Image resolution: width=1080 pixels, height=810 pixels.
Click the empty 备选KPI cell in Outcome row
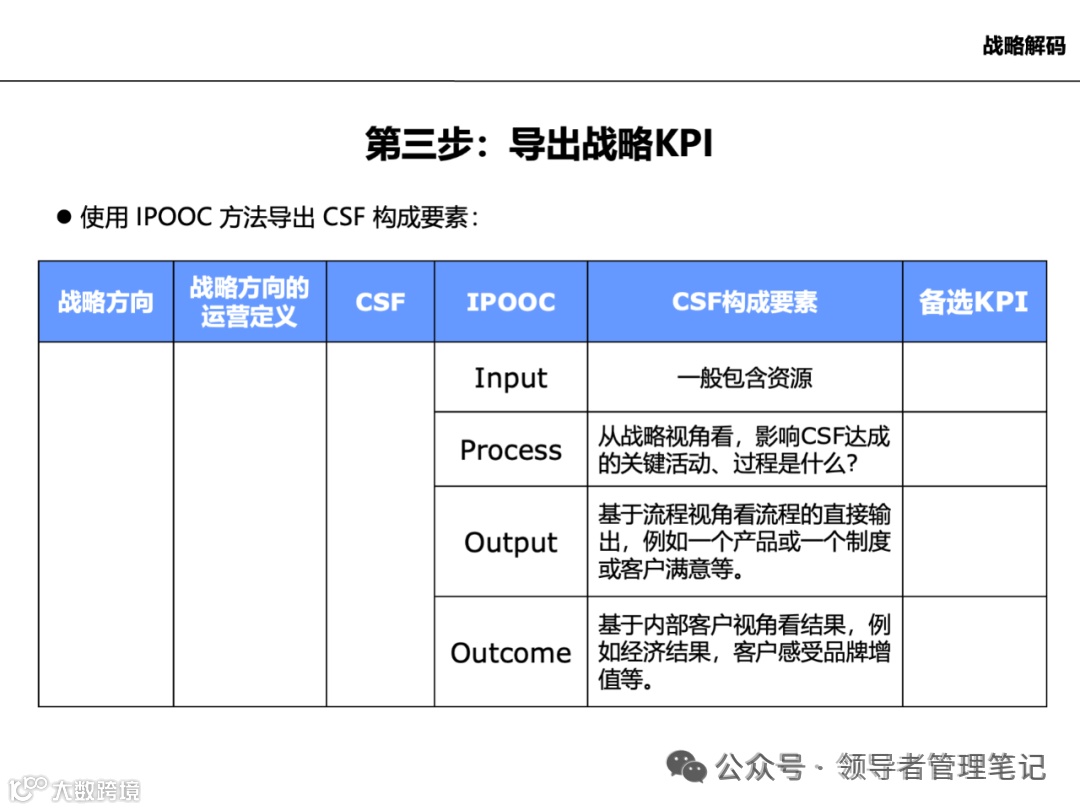pyautogui.click(x=975, y=652)
